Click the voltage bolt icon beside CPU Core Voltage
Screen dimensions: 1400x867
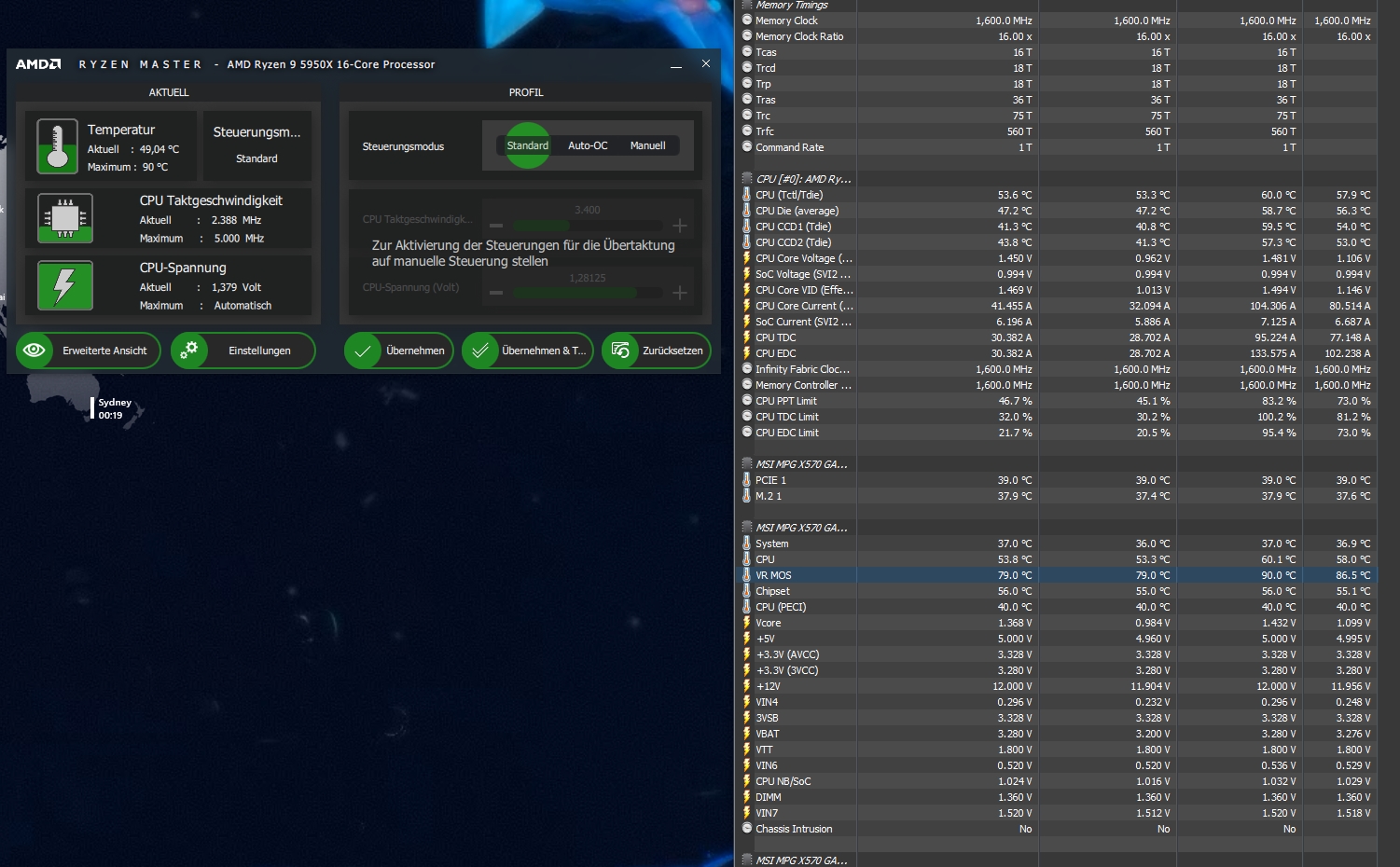(x=747, y=258)
